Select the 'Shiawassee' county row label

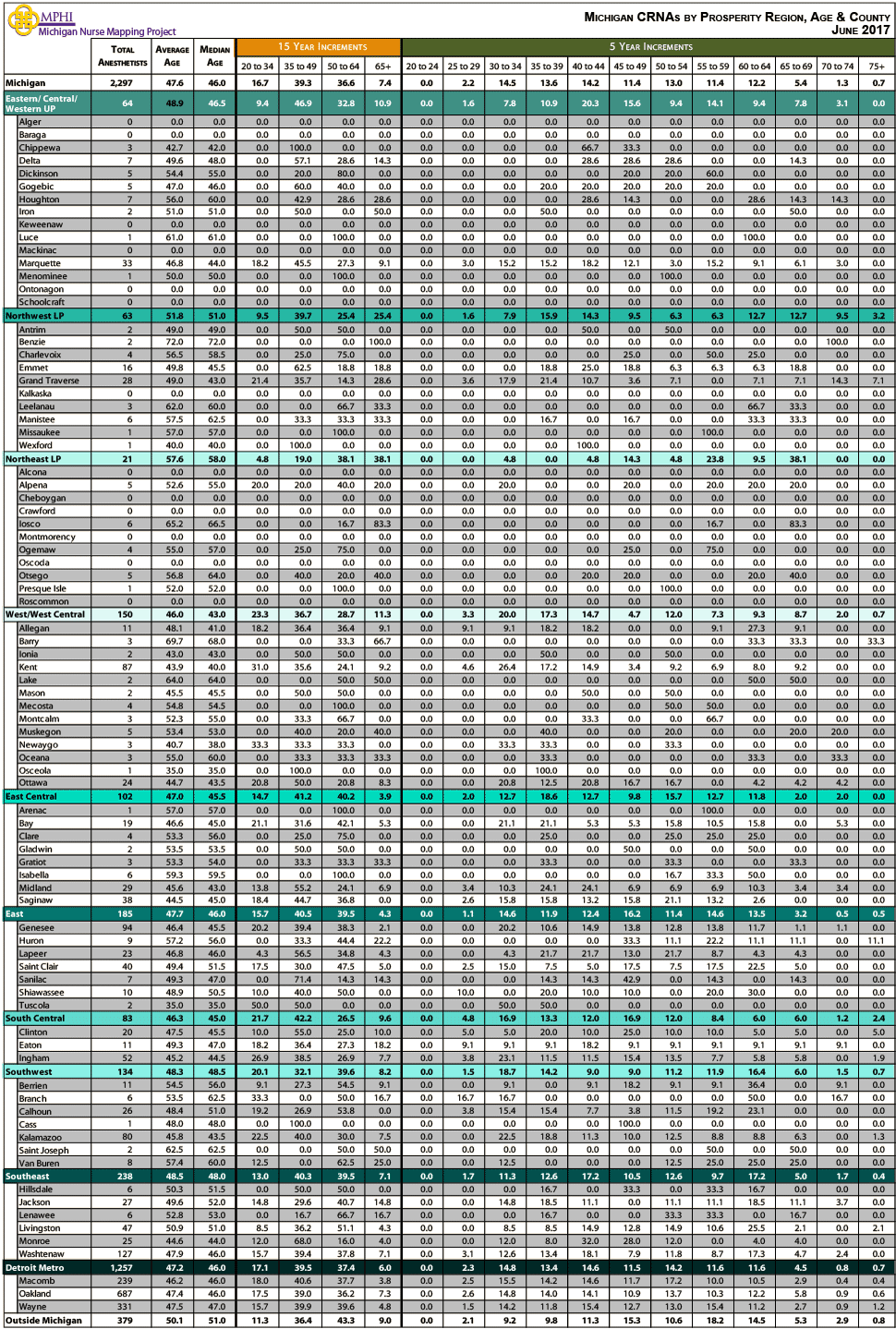click(42, 992)
